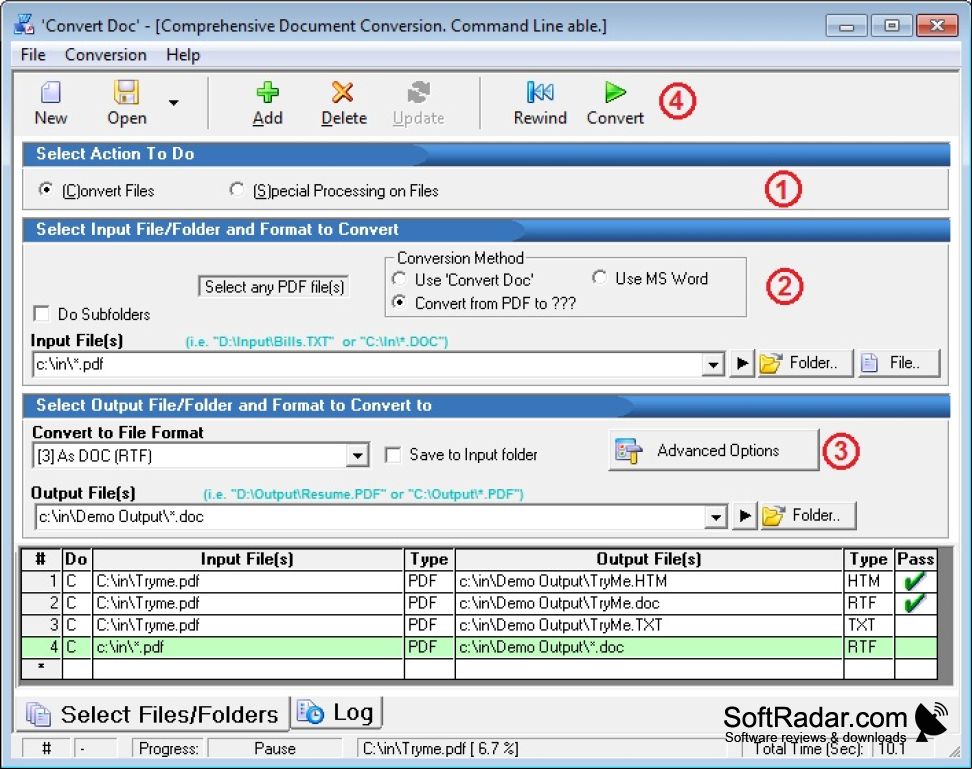Click output cell 'c:\in\Demo Output\*.doc' in row 4

(649, 647)
